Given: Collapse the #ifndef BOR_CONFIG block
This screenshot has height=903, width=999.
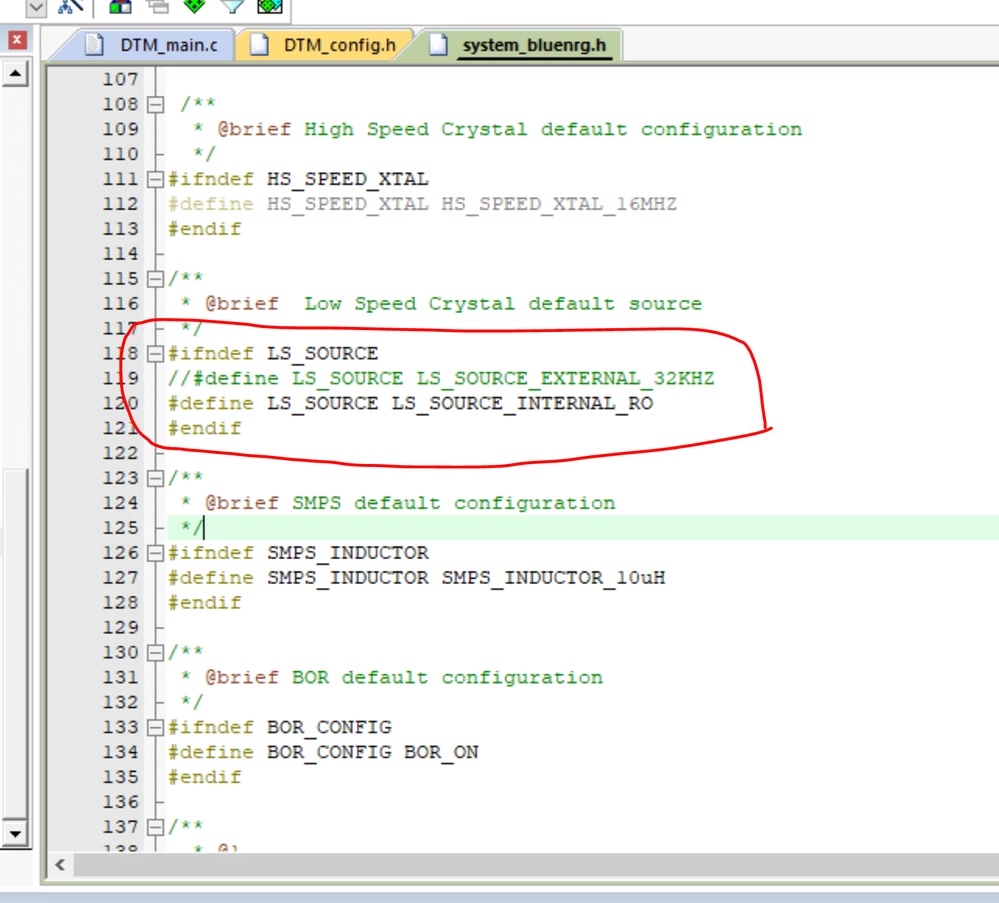Looking at the screenshot, I should pos(155,728).
